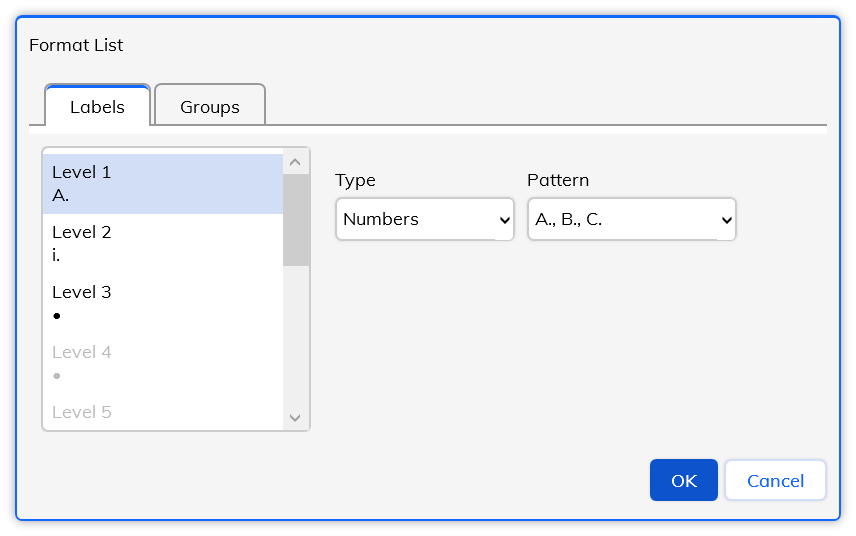Click the chevron on the Pattern select

coord(726,220)
